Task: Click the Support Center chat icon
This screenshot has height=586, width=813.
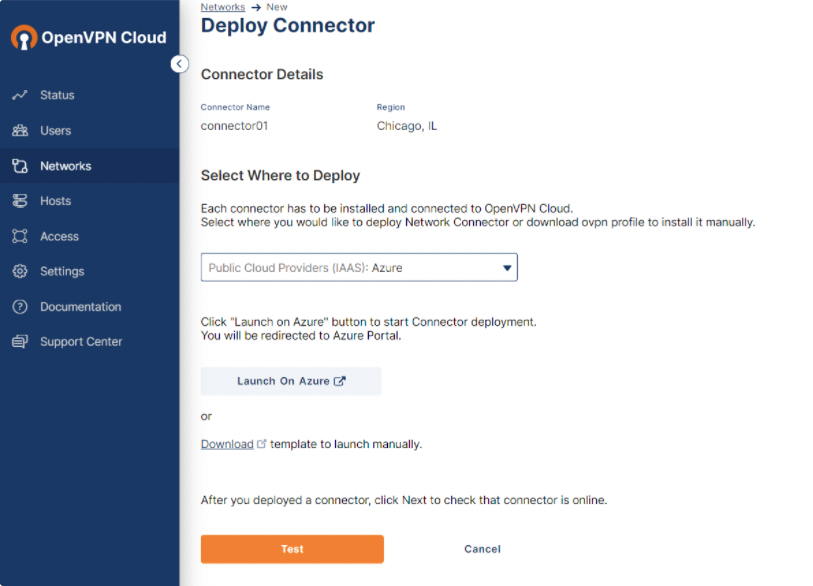Action: click(20, 342)
